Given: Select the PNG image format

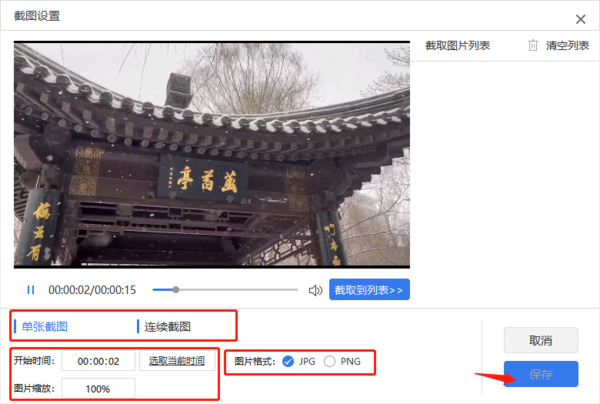Looking at the screenshot, I should point(329,361).
